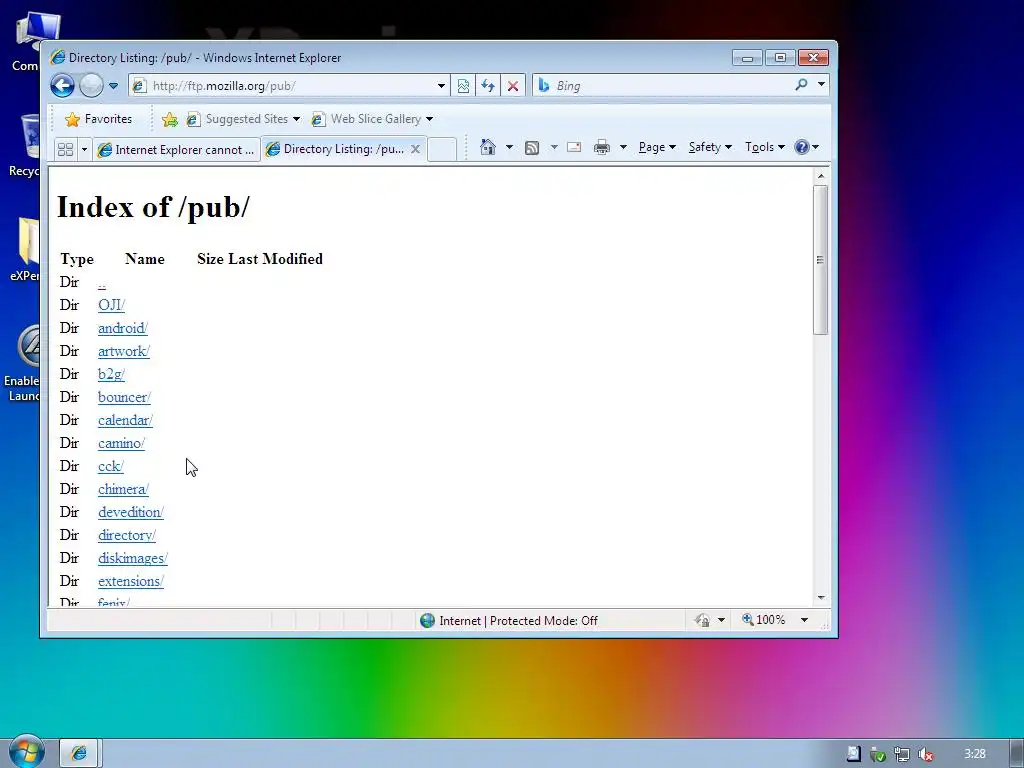Viewport: 1024px width, 768px height.
Task: Click the RSS Feeds icon
Action: pyautogui.click(x=532, y=148)
